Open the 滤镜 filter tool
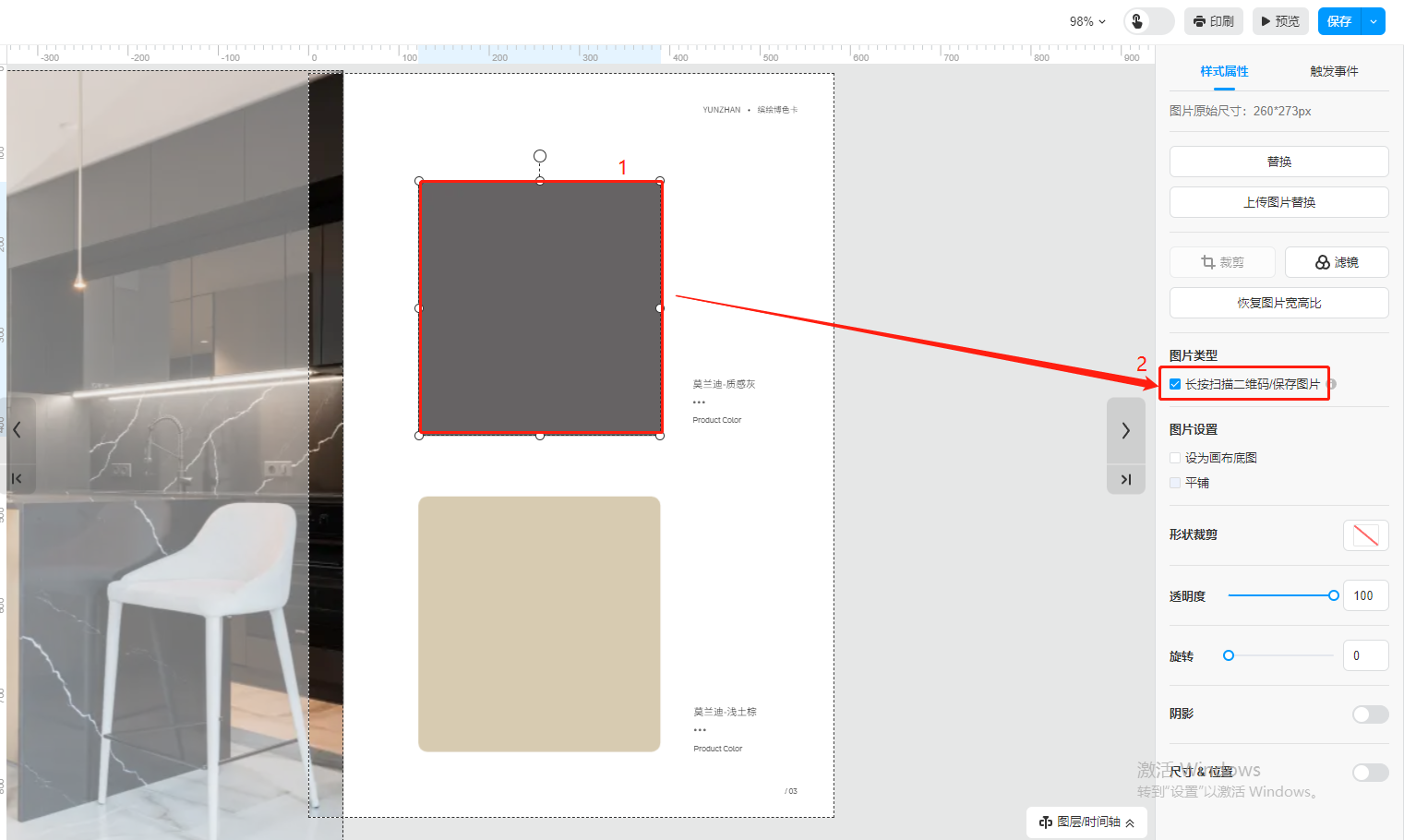The height and width of the screenshot is (840, 1404). (1336, 262)
